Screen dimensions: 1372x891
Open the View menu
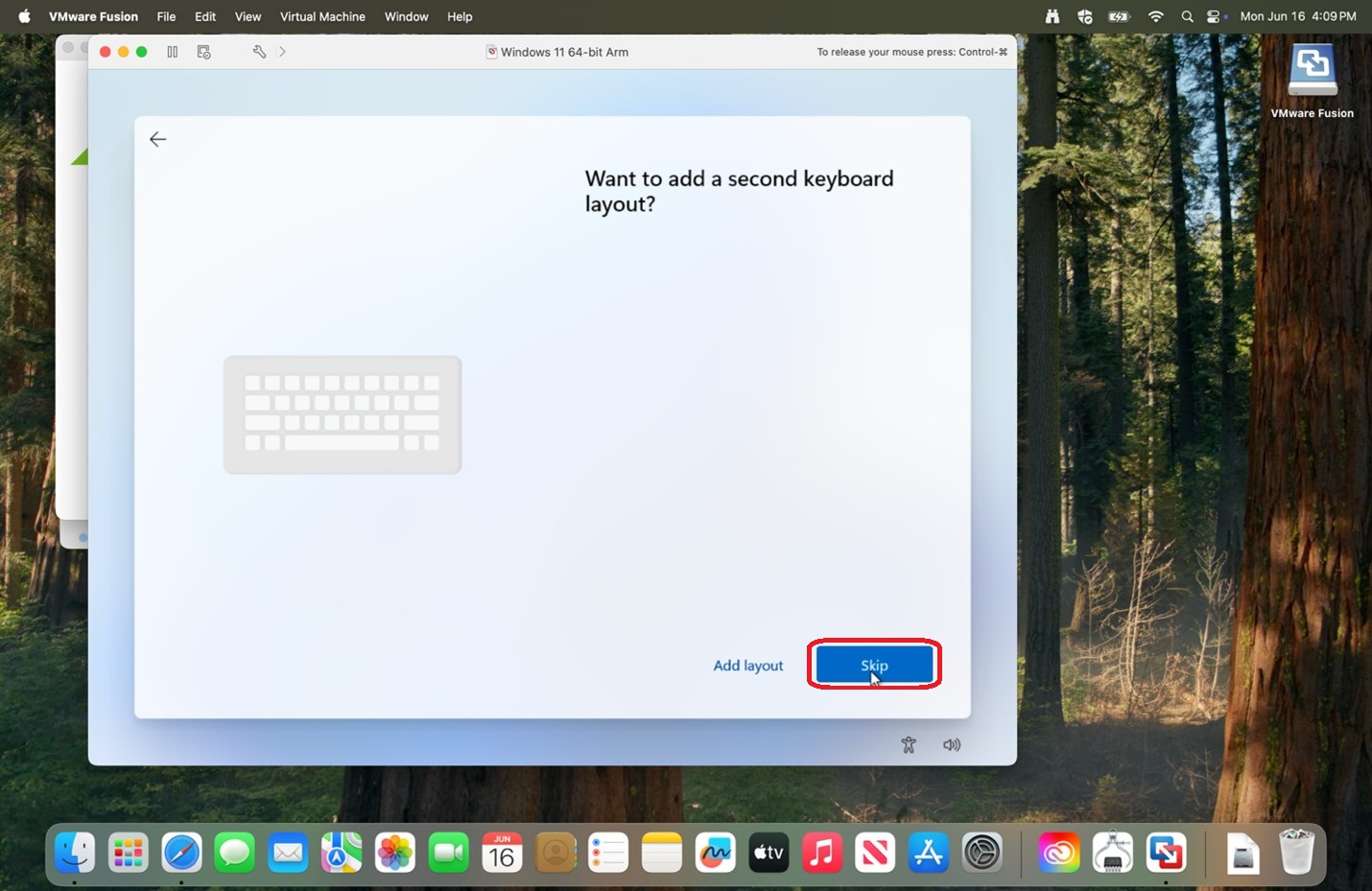click(x=248, y=16)
